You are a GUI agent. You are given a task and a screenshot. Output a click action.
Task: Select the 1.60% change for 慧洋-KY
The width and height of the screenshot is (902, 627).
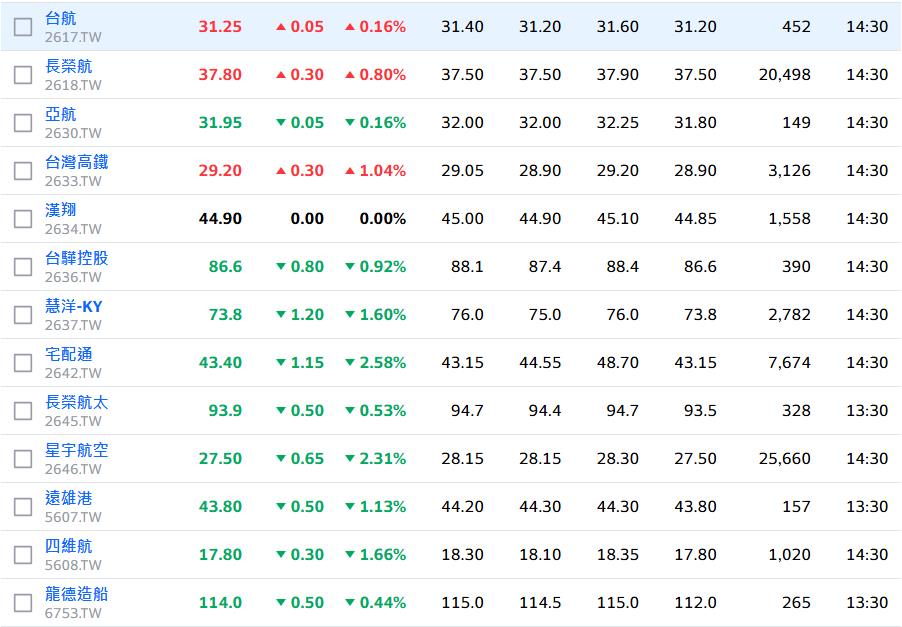376,315
